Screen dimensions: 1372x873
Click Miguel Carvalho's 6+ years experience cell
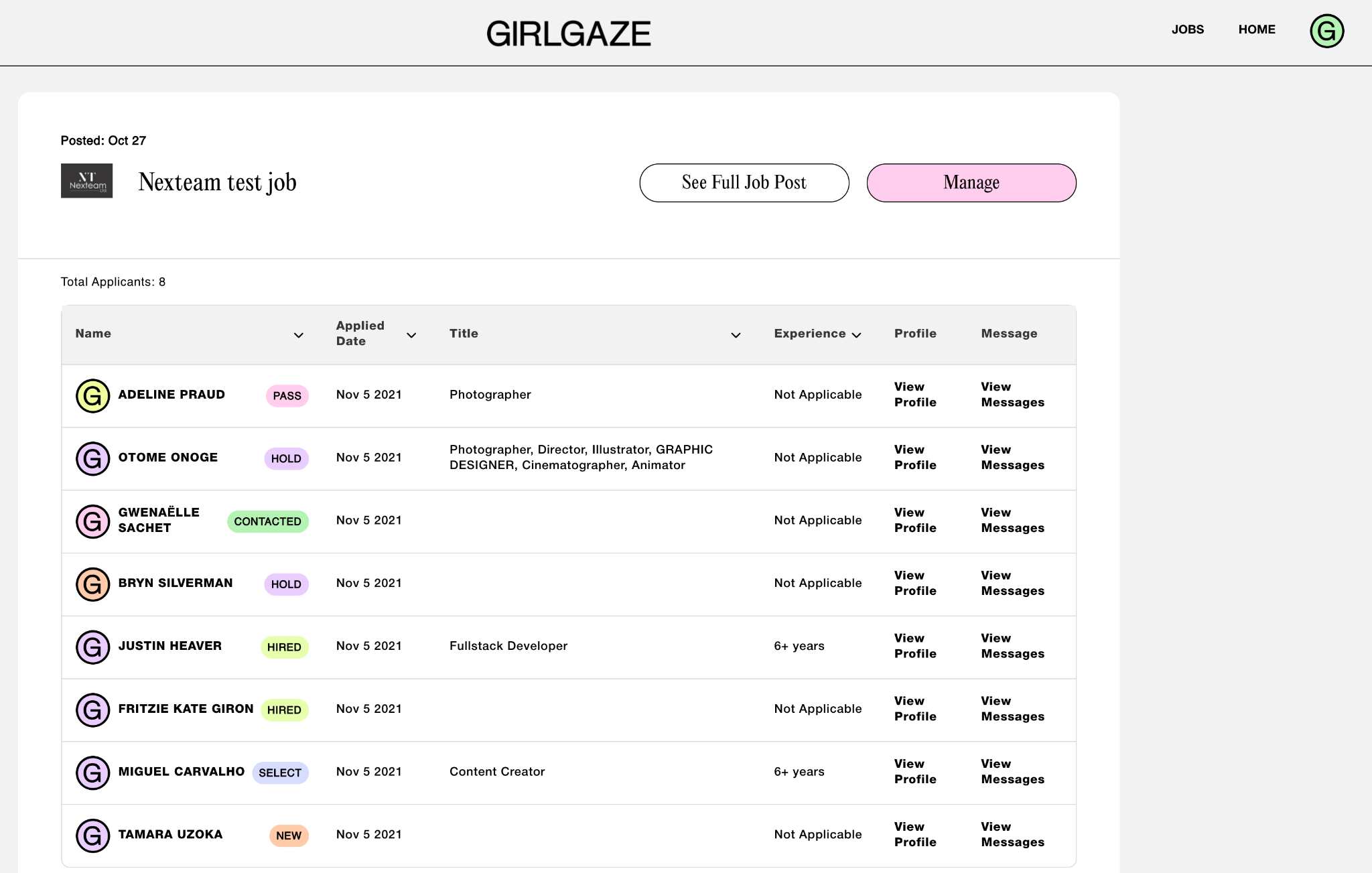(799, 772)
